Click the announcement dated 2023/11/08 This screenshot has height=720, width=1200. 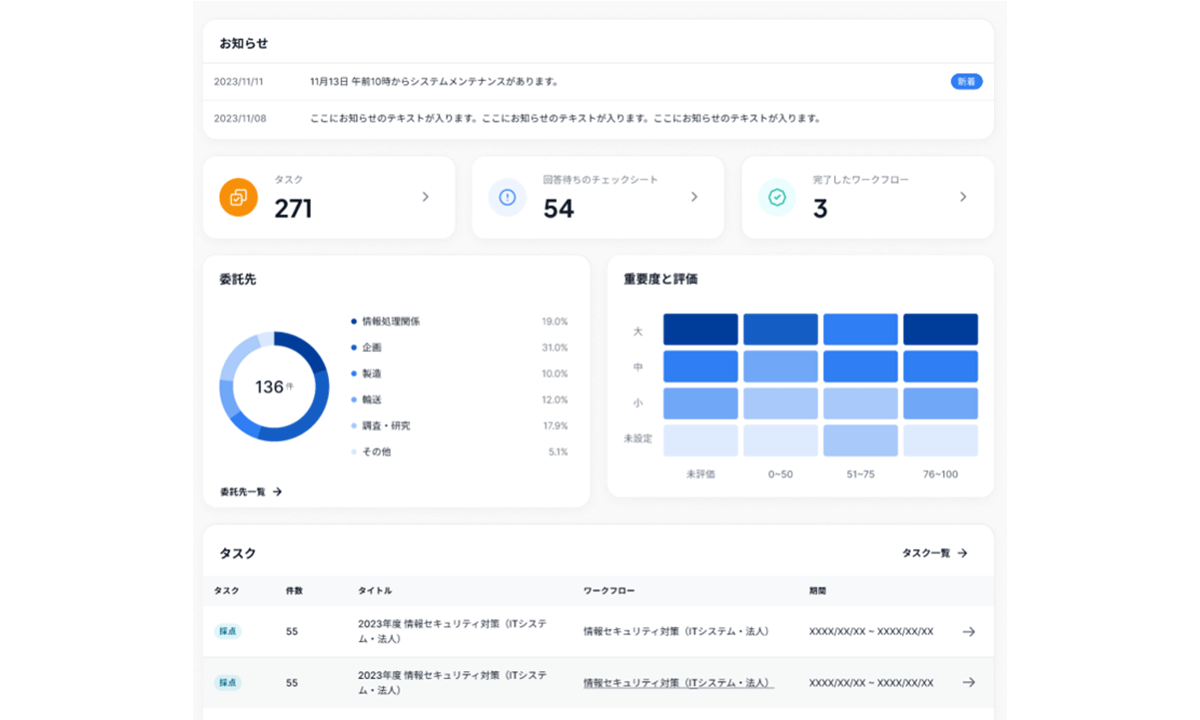[x=565, y=117]
